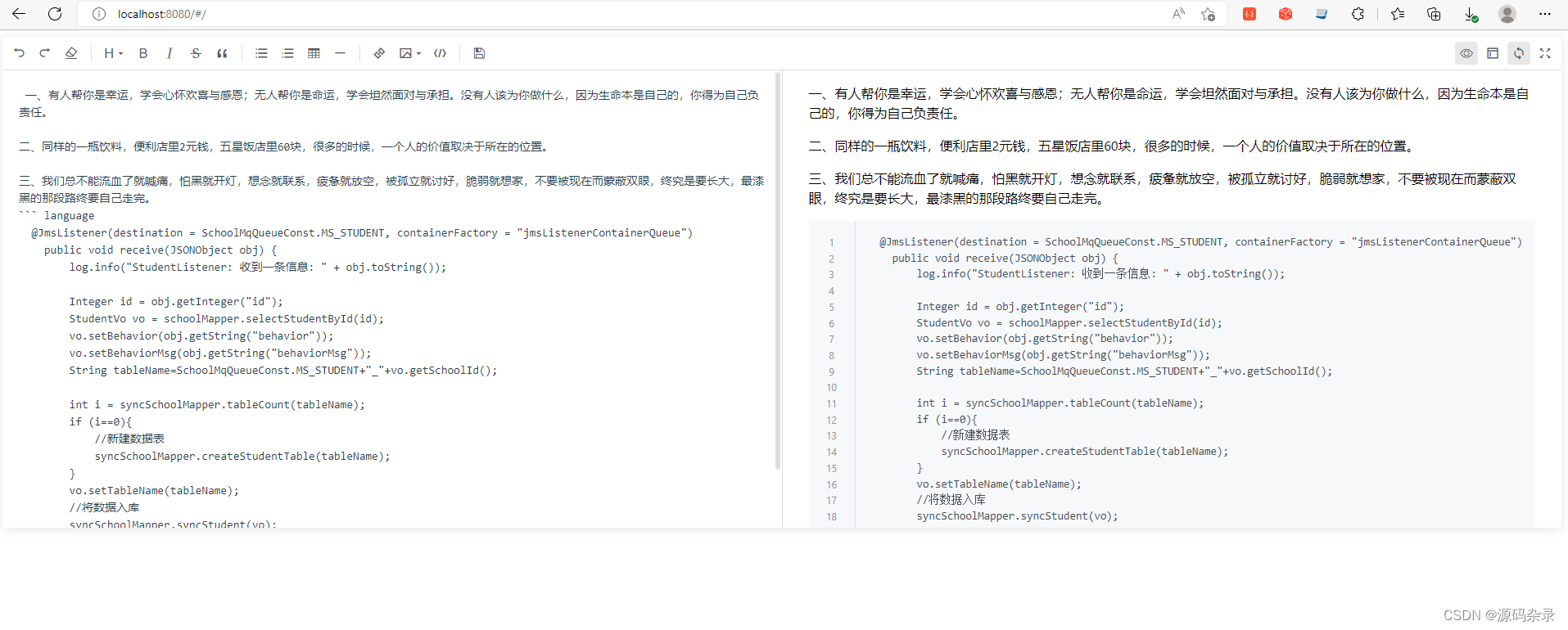
Task: Open the browser Downloads panel
Action: (1471, 14)
